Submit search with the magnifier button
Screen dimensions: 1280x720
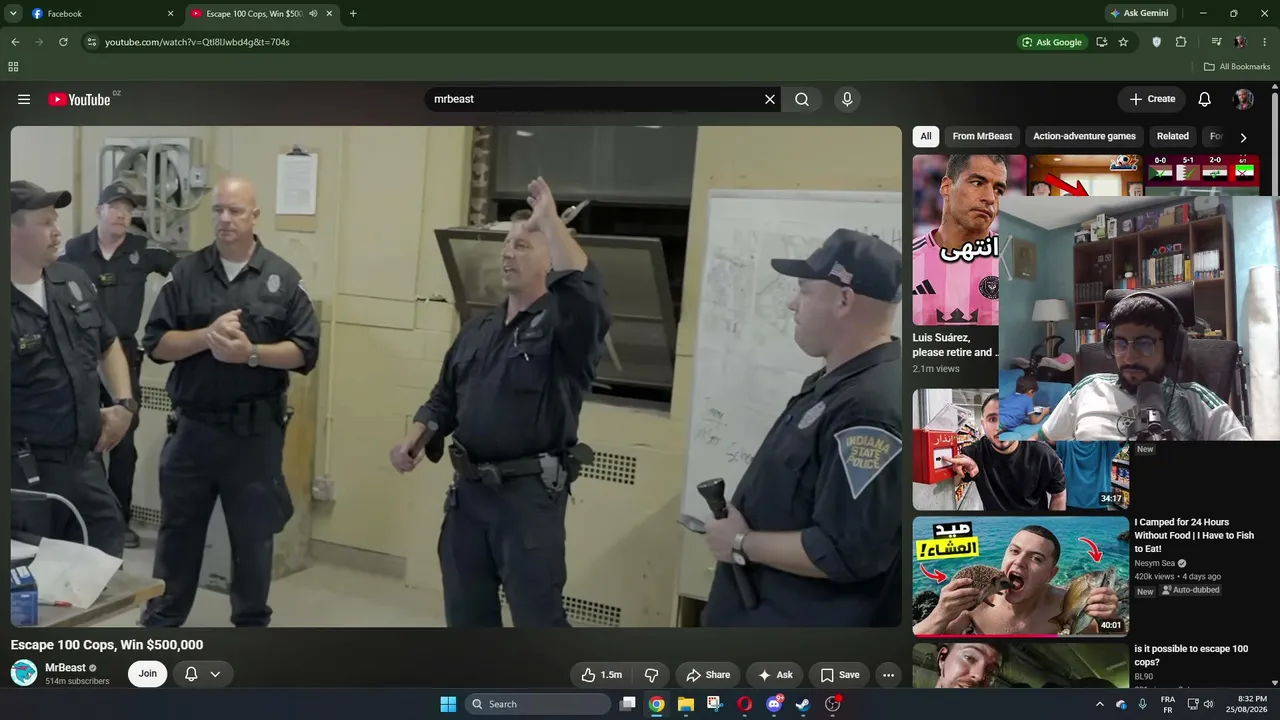[802, 99]
